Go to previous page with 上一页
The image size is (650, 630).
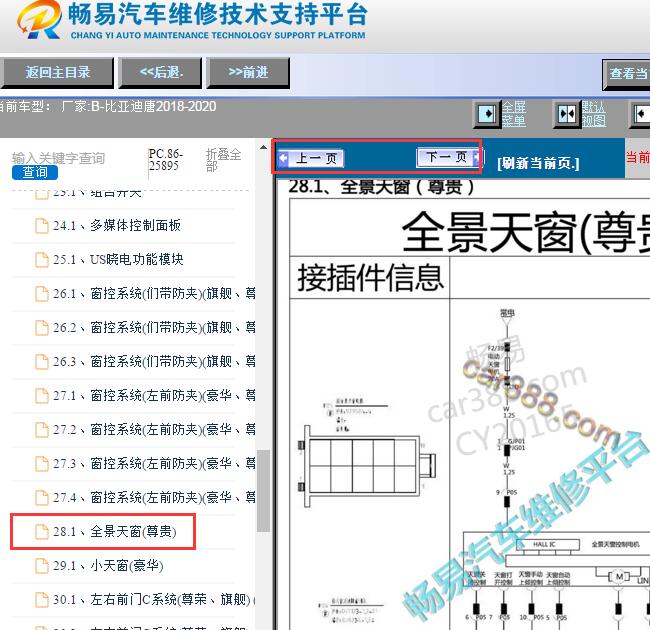(311, 158)
